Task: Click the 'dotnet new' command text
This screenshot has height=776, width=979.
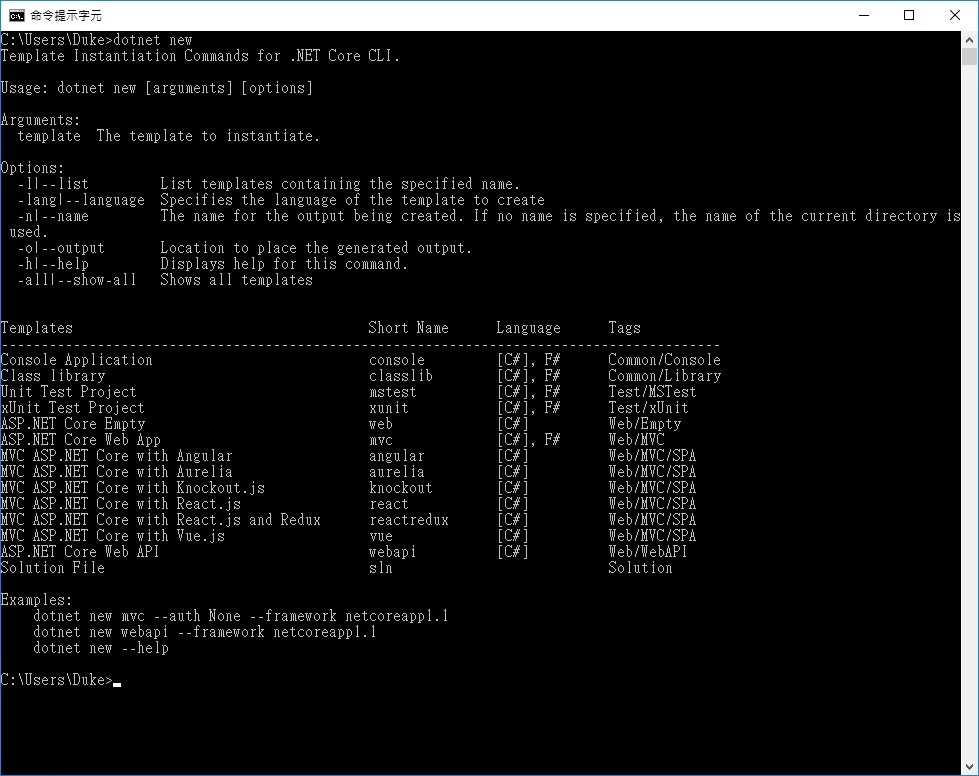Action: click(153, 40)
